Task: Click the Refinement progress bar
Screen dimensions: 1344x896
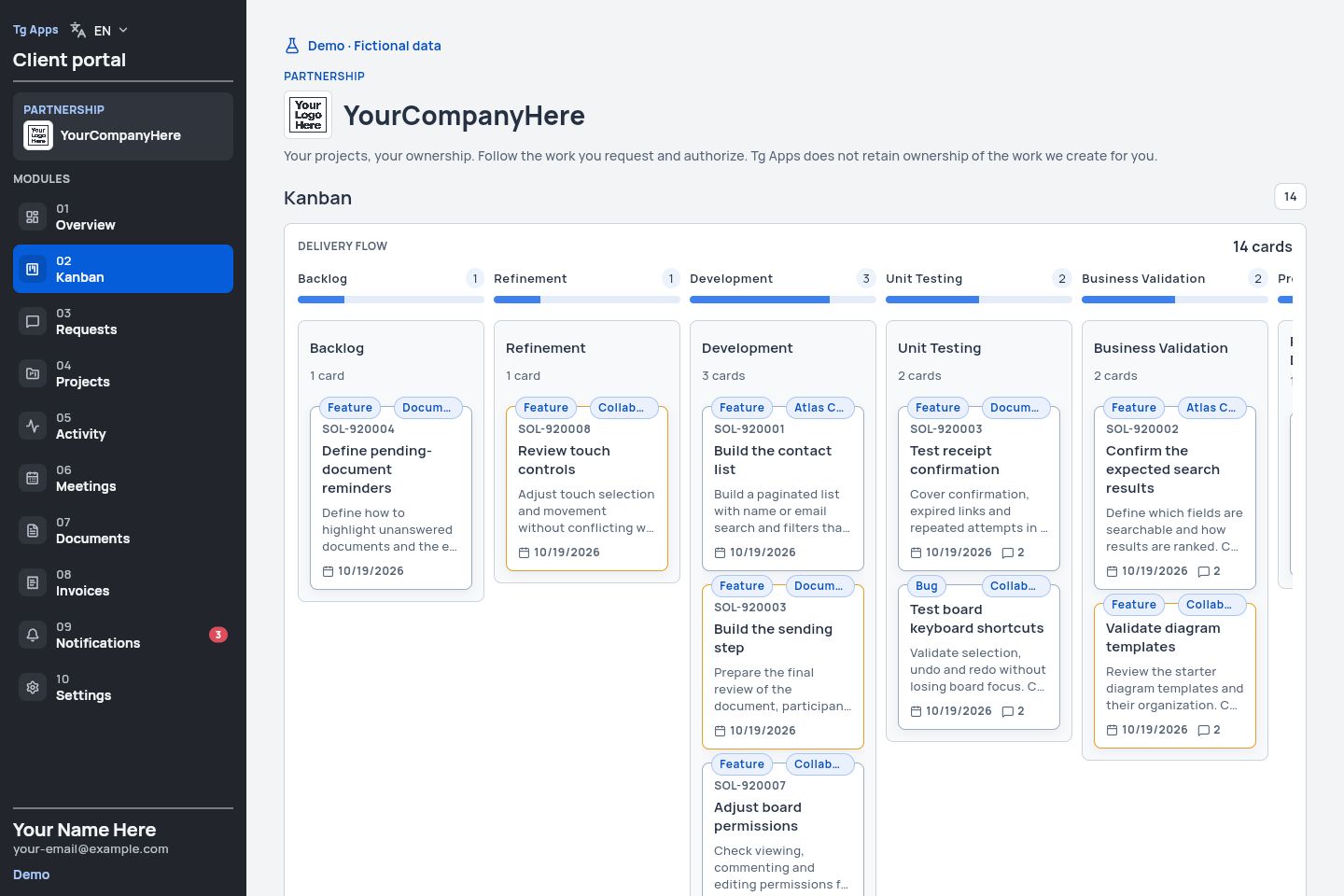Action: [x=587, y=300]
